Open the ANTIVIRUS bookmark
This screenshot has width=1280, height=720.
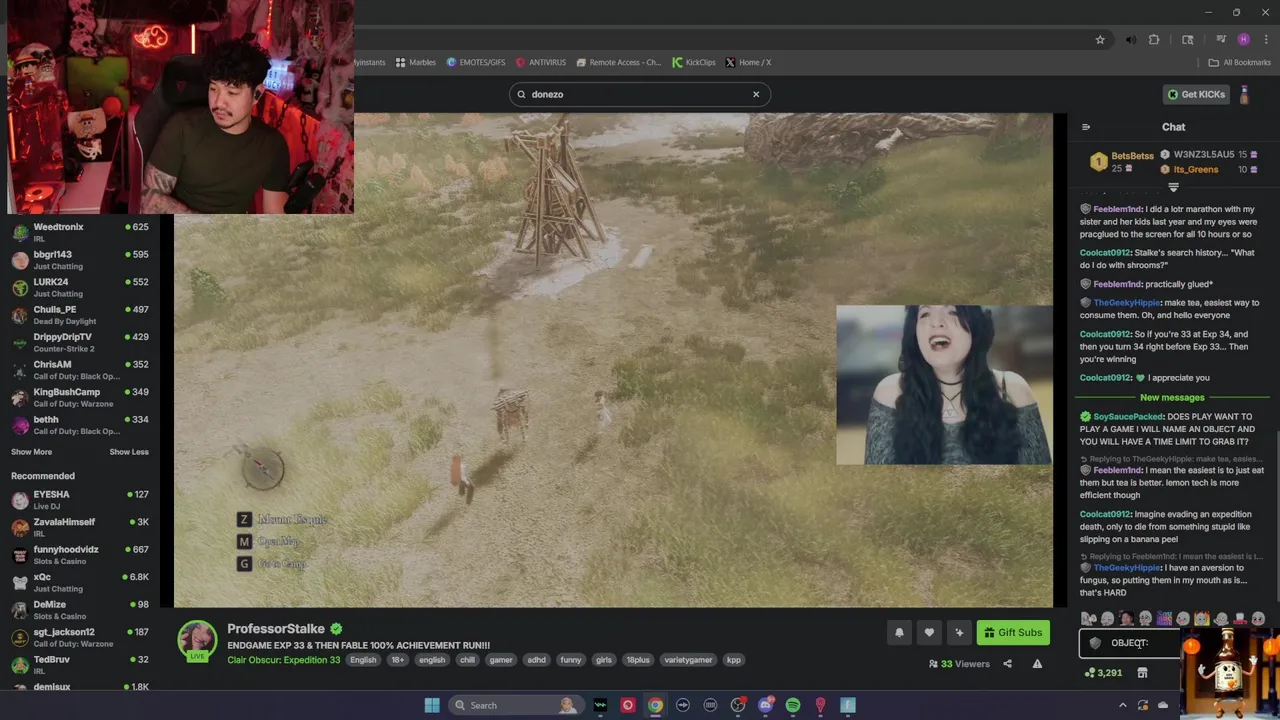tap(541, 62)
